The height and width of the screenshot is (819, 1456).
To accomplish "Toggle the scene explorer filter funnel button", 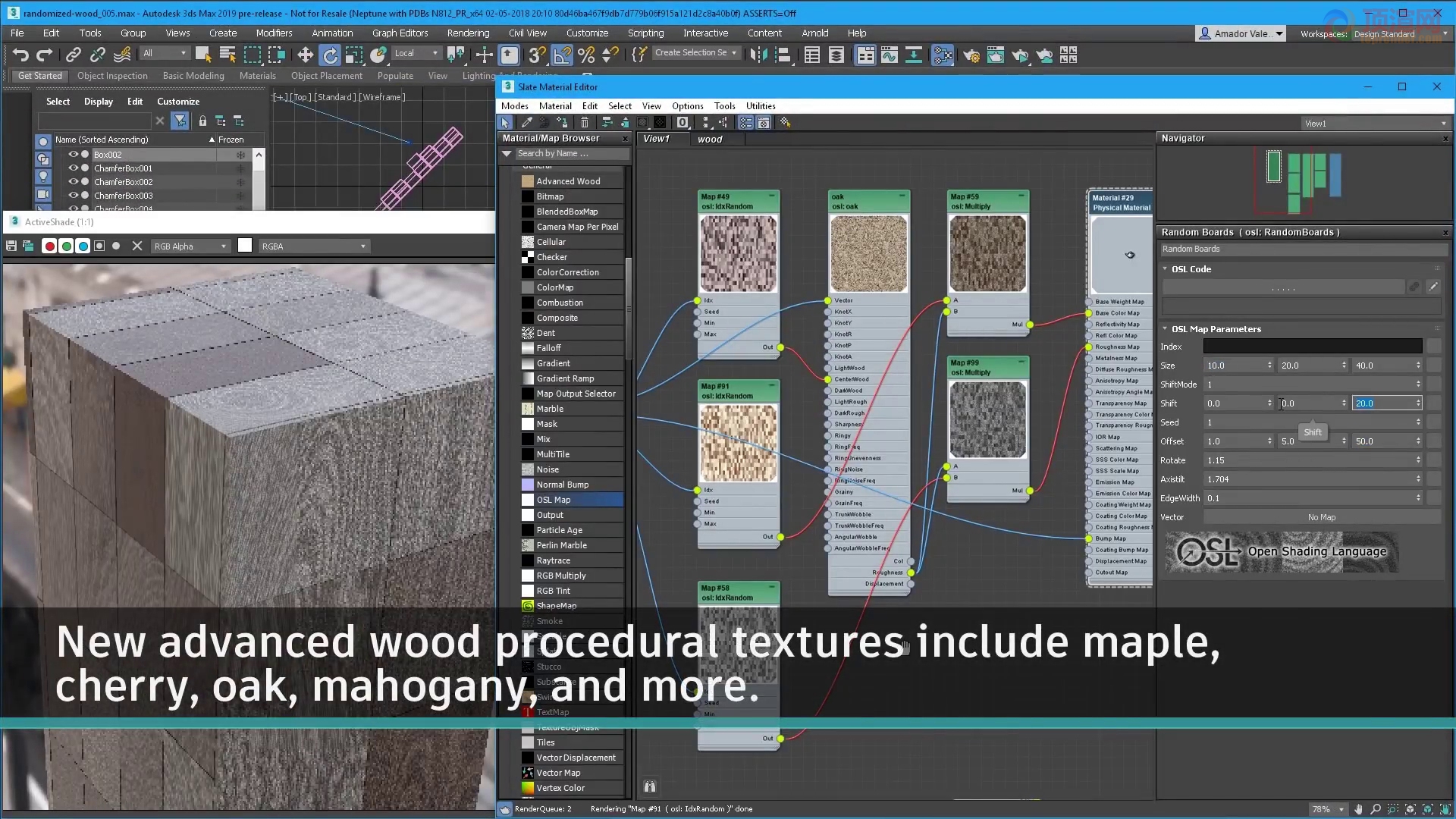I will click(180, 121).
